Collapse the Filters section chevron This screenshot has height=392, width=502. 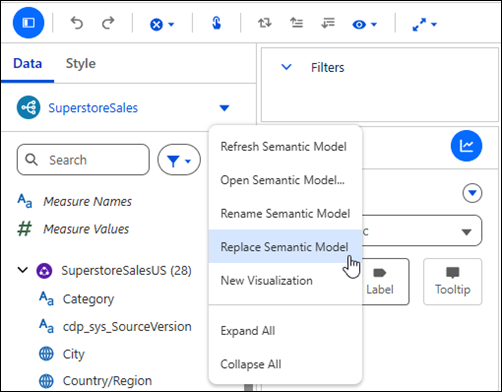click(x=286, y=67)
